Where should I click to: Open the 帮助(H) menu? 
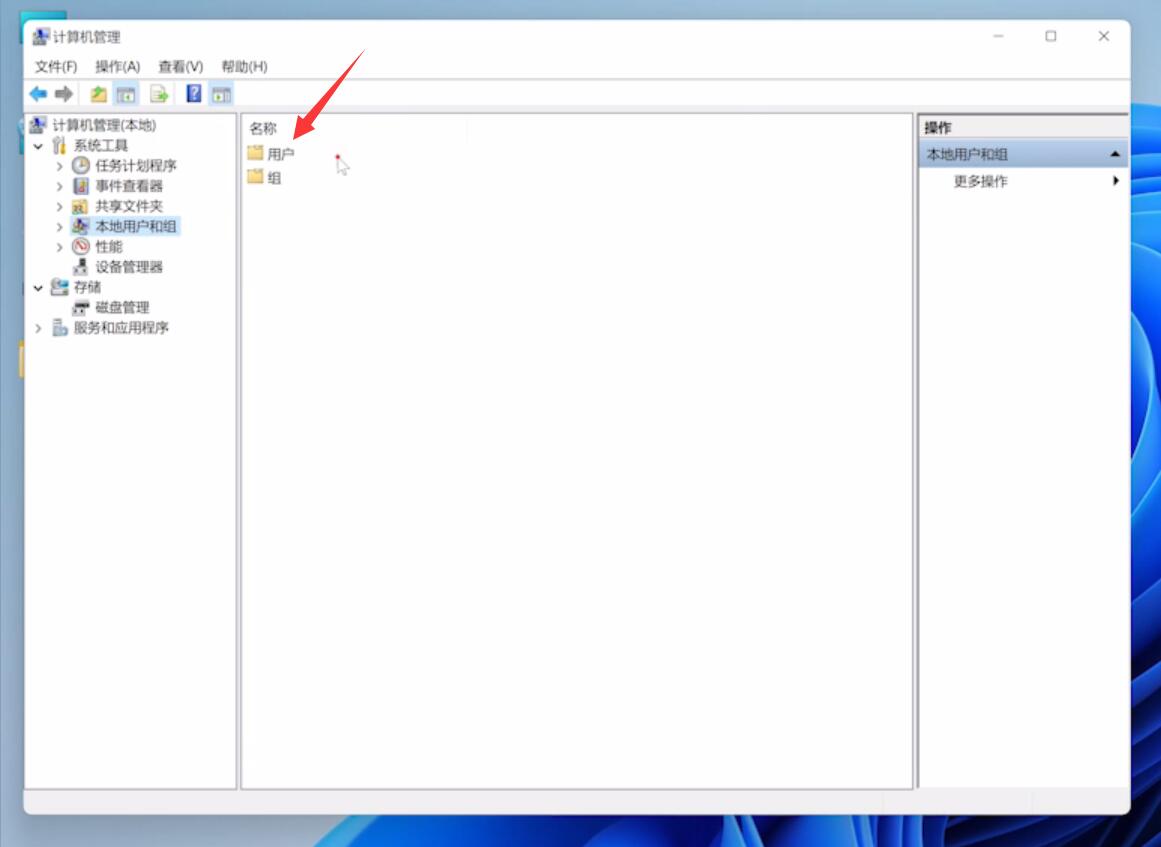244,67
